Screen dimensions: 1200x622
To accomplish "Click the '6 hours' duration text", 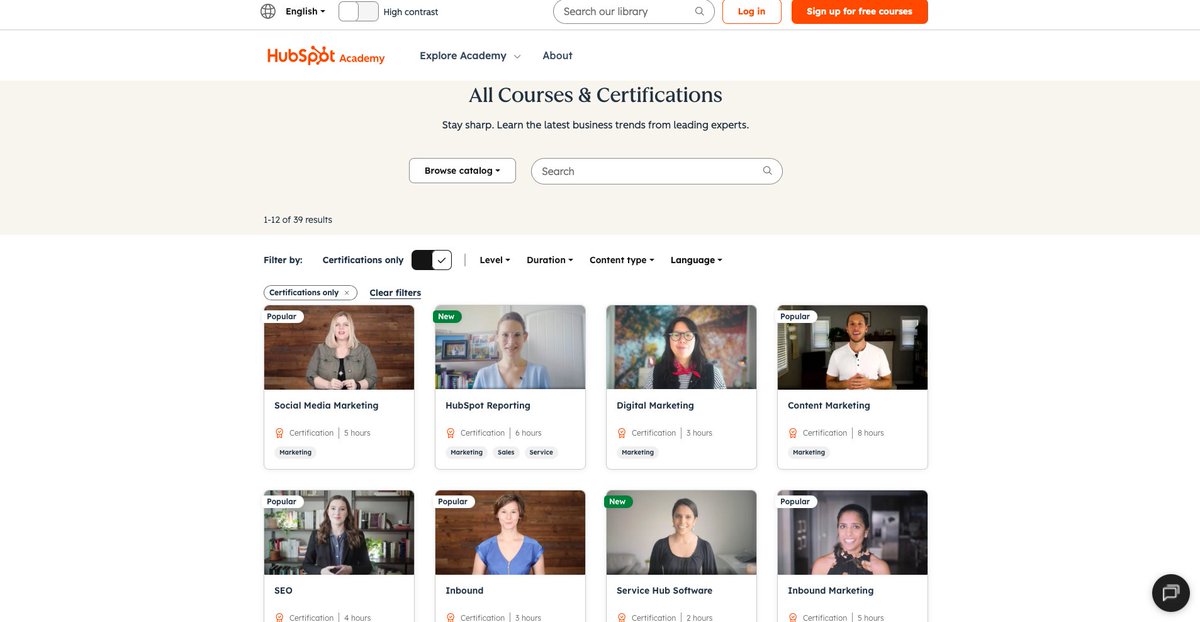I will pyautogui.click(x=528, y=433).
